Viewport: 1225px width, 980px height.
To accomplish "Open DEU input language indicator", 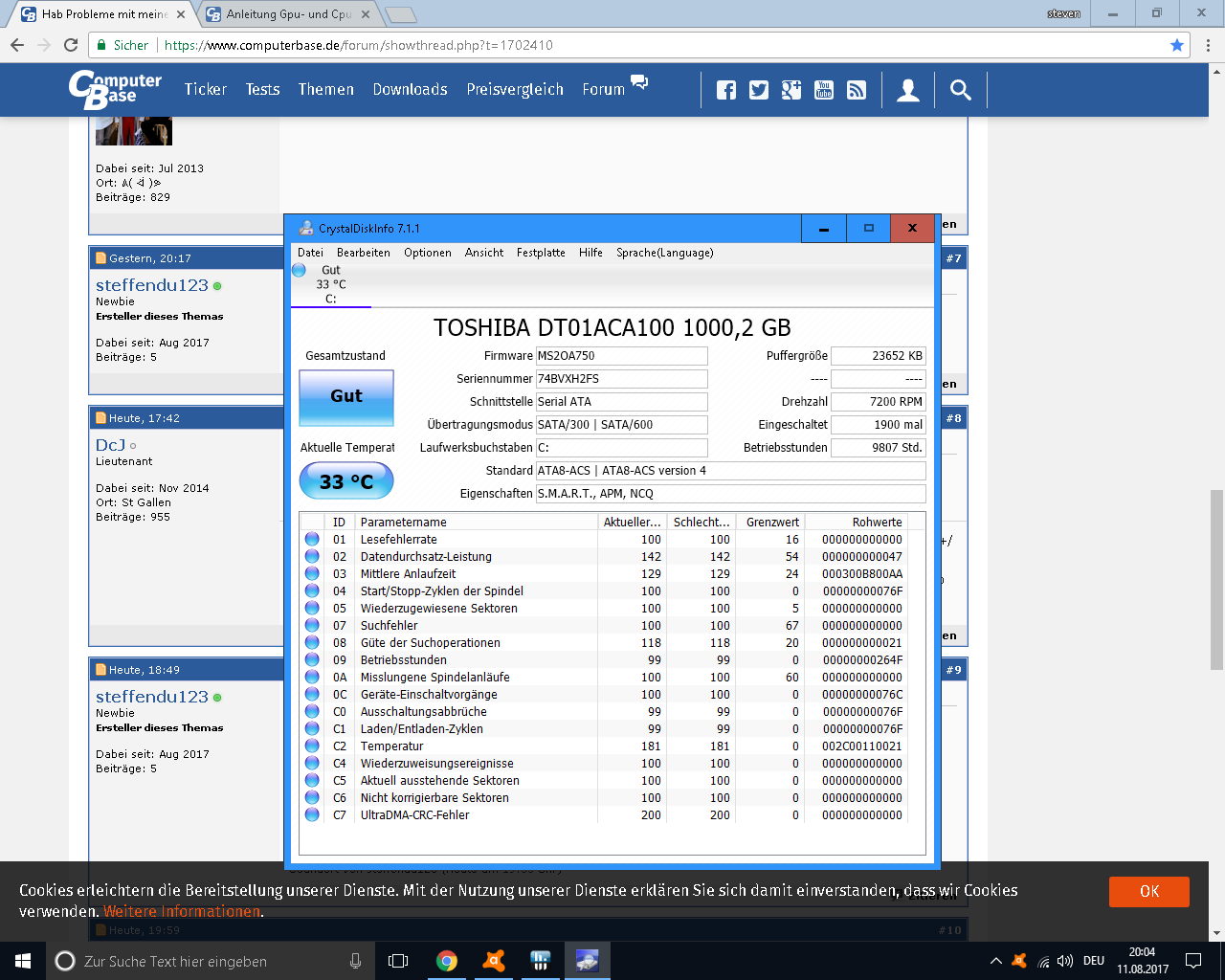I will point(1094,961).
